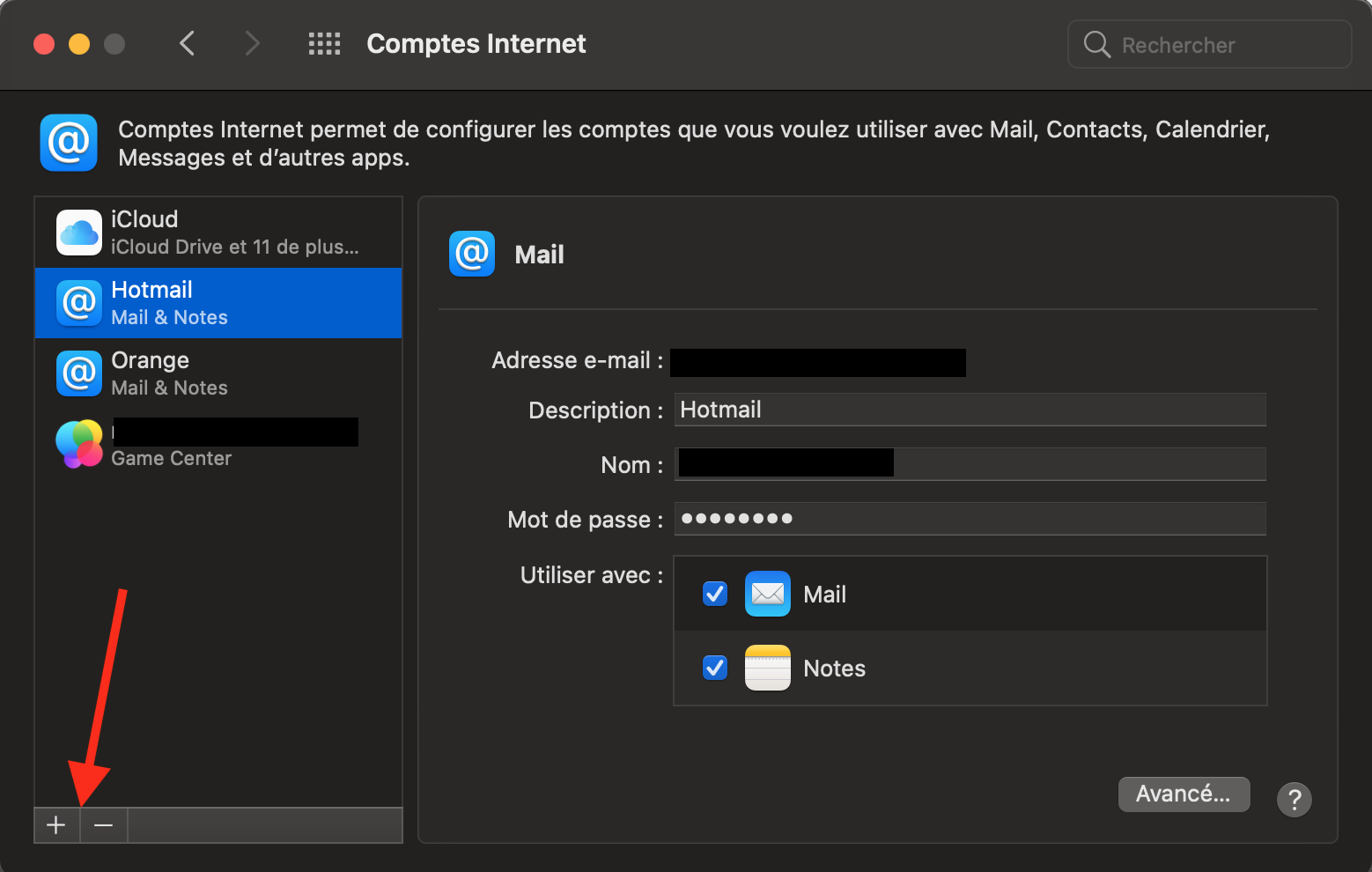Uncheck the Notes checkbox

coord(715,669)
